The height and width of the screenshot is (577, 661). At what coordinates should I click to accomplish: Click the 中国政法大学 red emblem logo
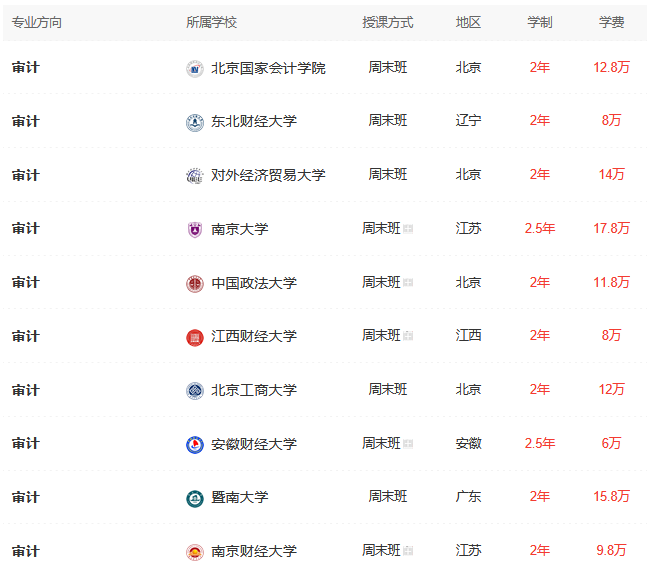(x=195, y=284)
